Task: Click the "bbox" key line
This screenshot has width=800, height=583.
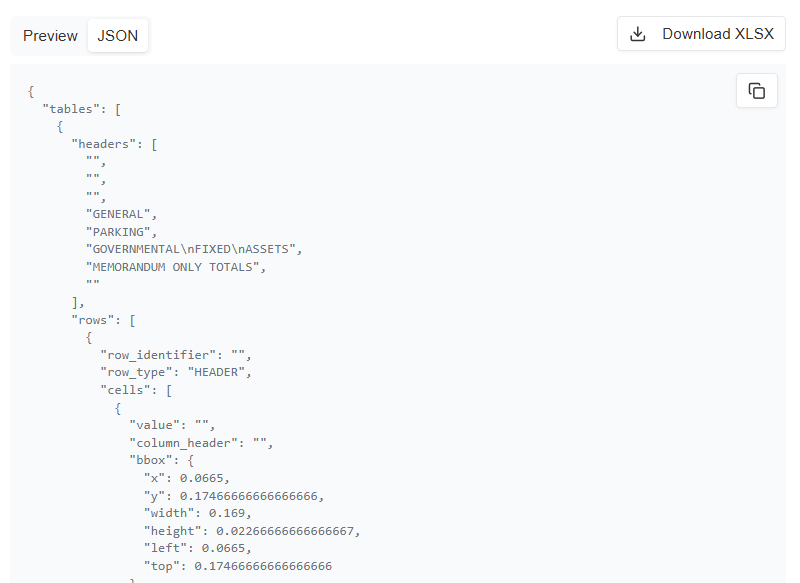Action: [162, 460]
